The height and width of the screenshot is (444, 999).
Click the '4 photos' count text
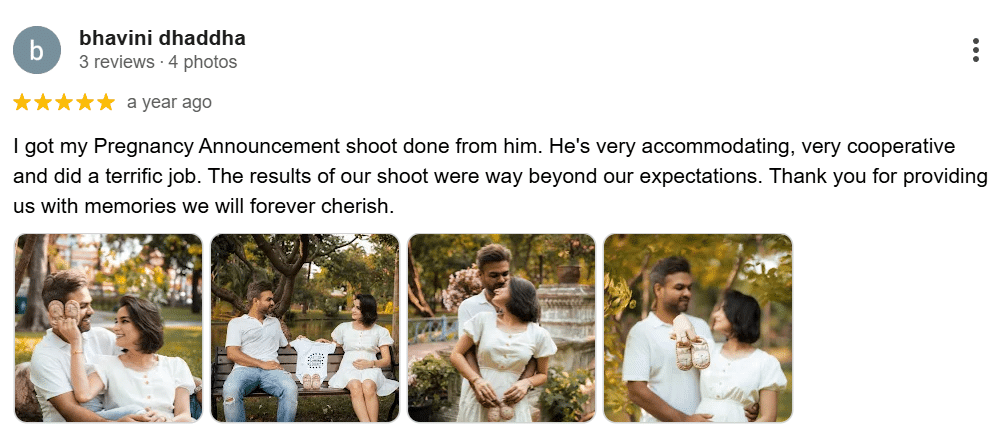203,62
